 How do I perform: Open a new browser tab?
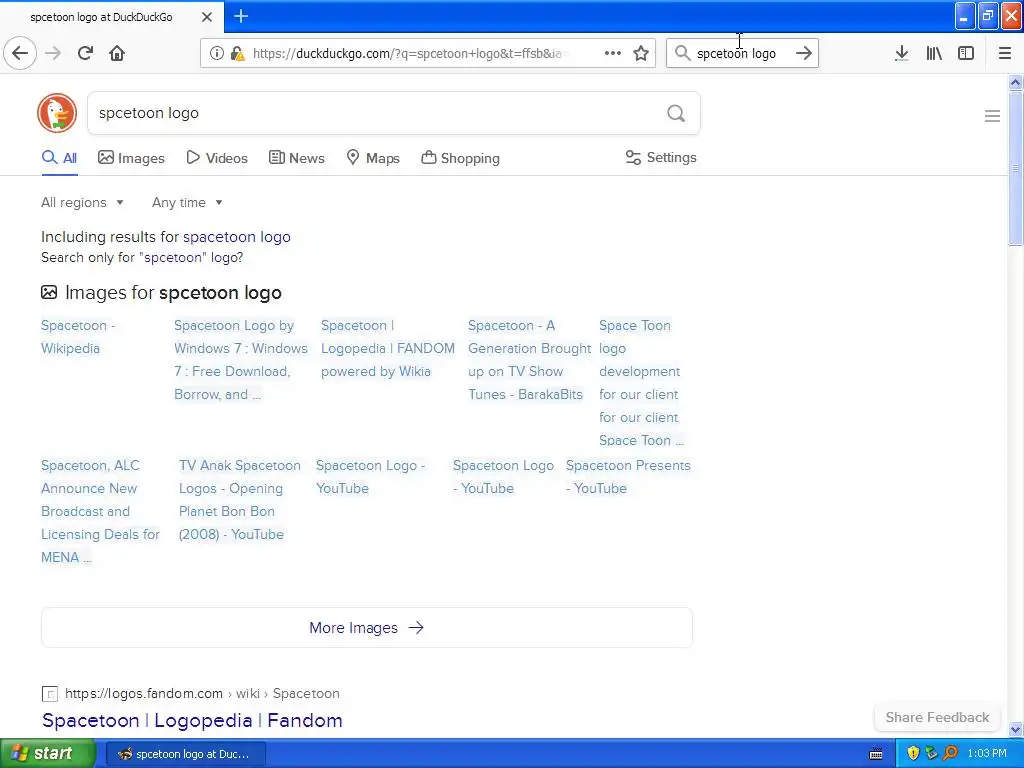tap(240, 16)
